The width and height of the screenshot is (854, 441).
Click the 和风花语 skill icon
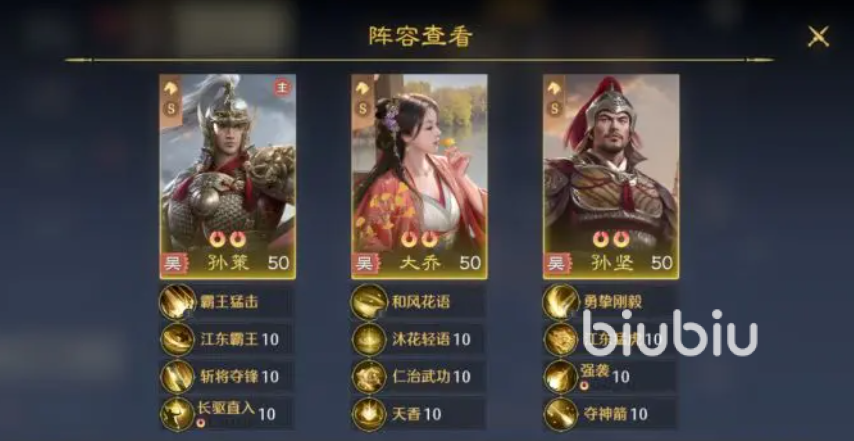pos(369,302)
